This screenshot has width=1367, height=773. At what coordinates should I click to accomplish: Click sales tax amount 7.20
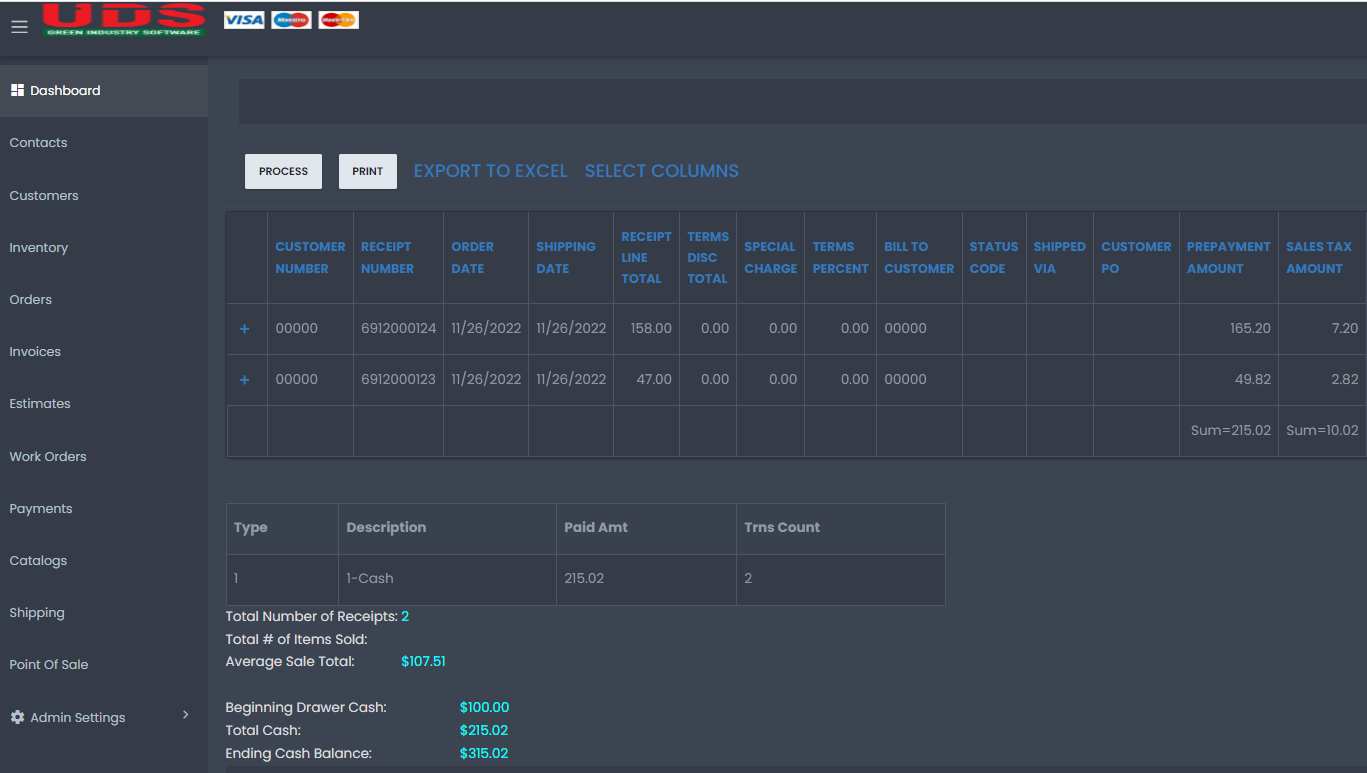point(1322,328)
